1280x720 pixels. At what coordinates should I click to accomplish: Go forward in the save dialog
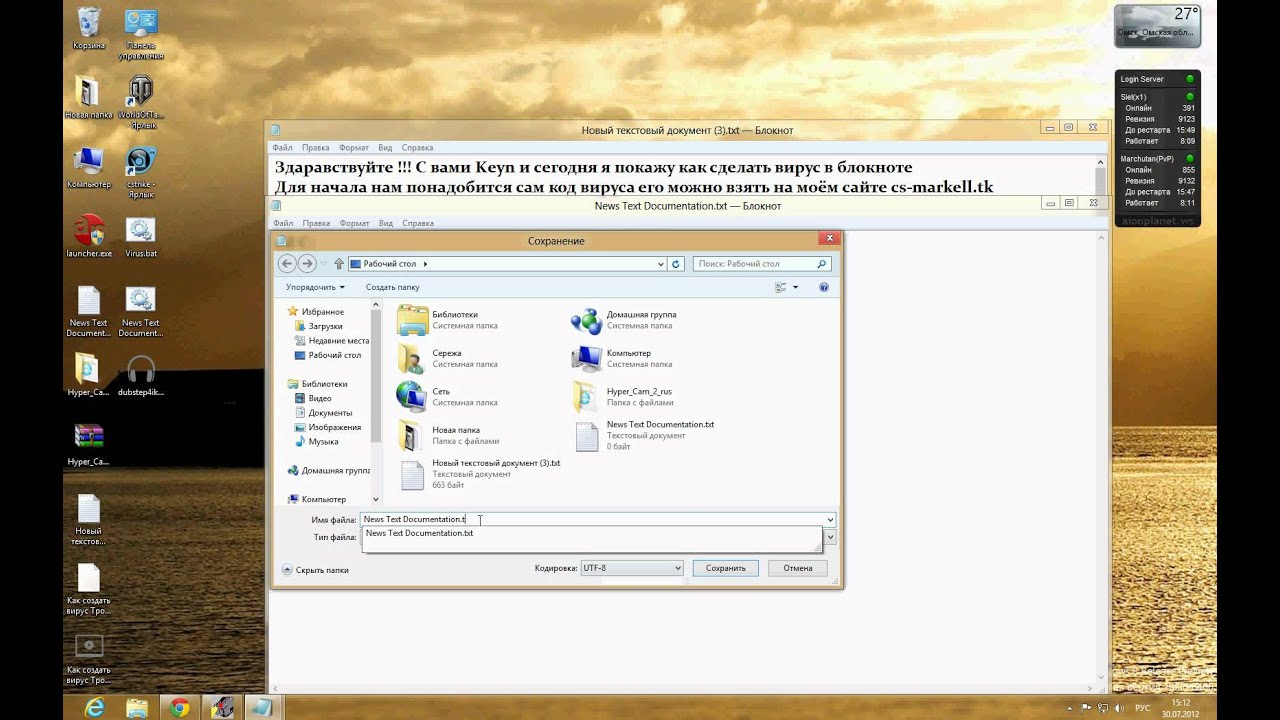pos(307,264)
